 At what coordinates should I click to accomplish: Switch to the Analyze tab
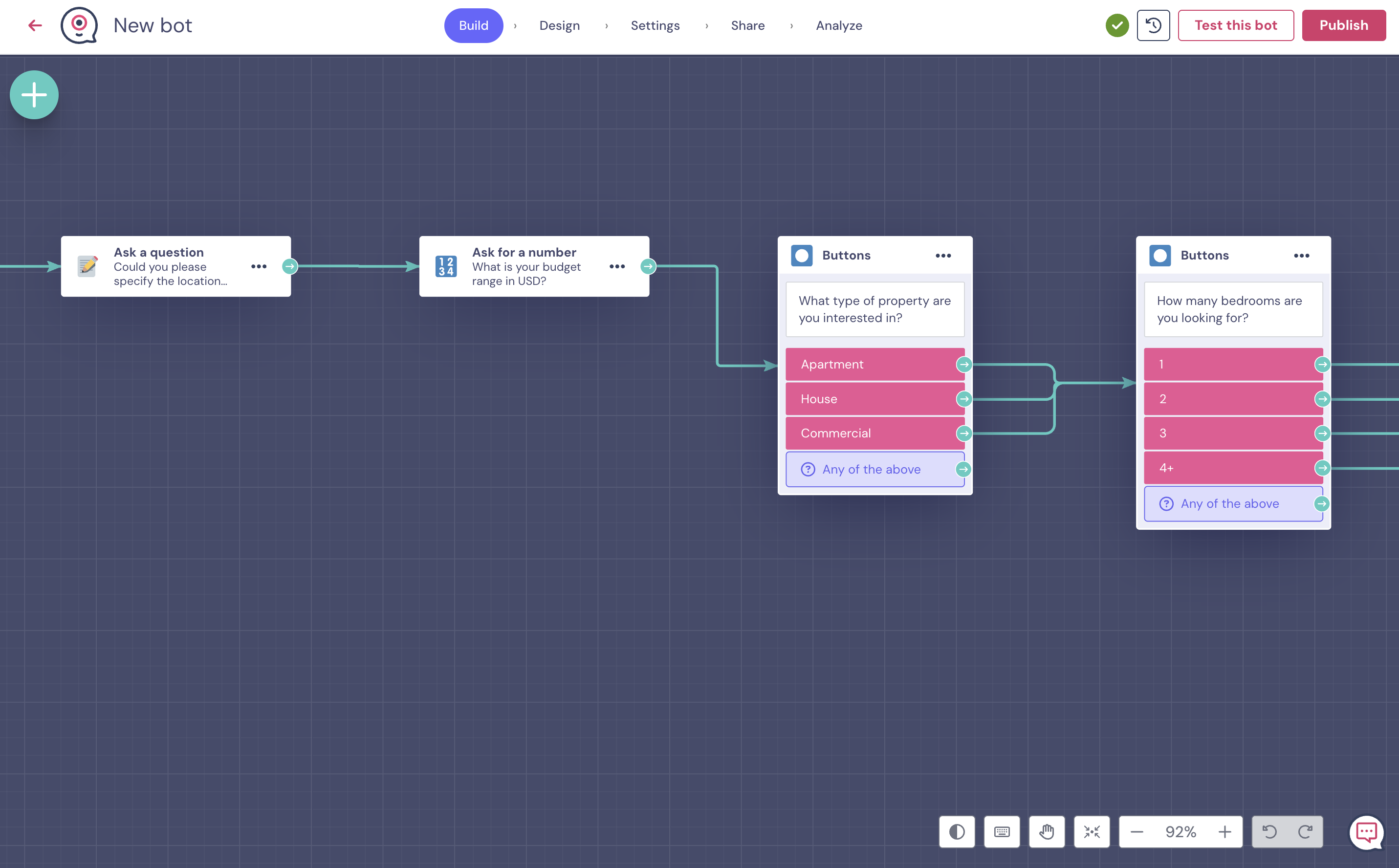839,25
